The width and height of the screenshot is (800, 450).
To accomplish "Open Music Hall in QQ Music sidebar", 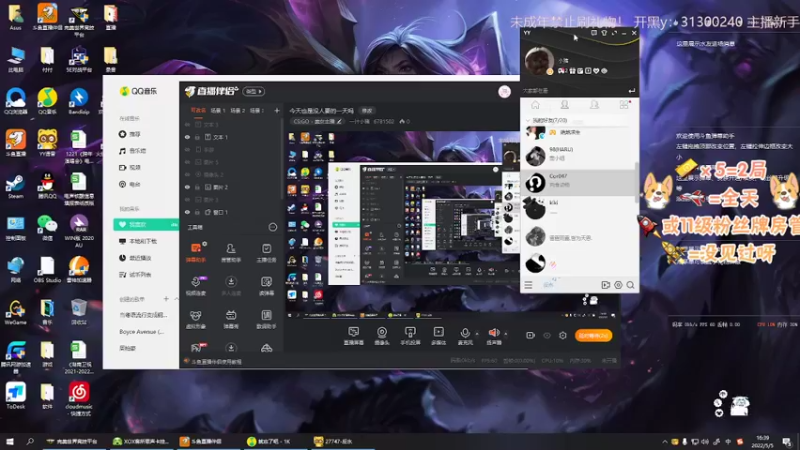I will coord(132,151).
